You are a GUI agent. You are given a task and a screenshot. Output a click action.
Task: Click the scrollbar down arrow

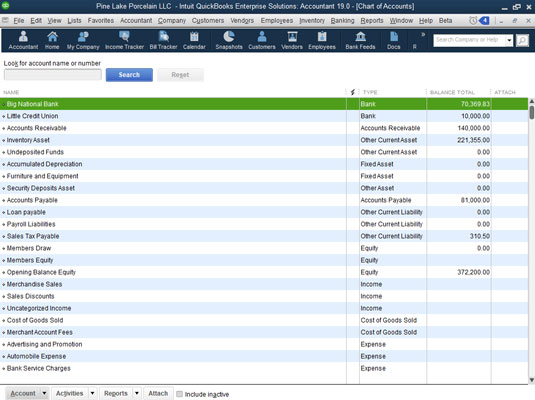tap(532, 380)
